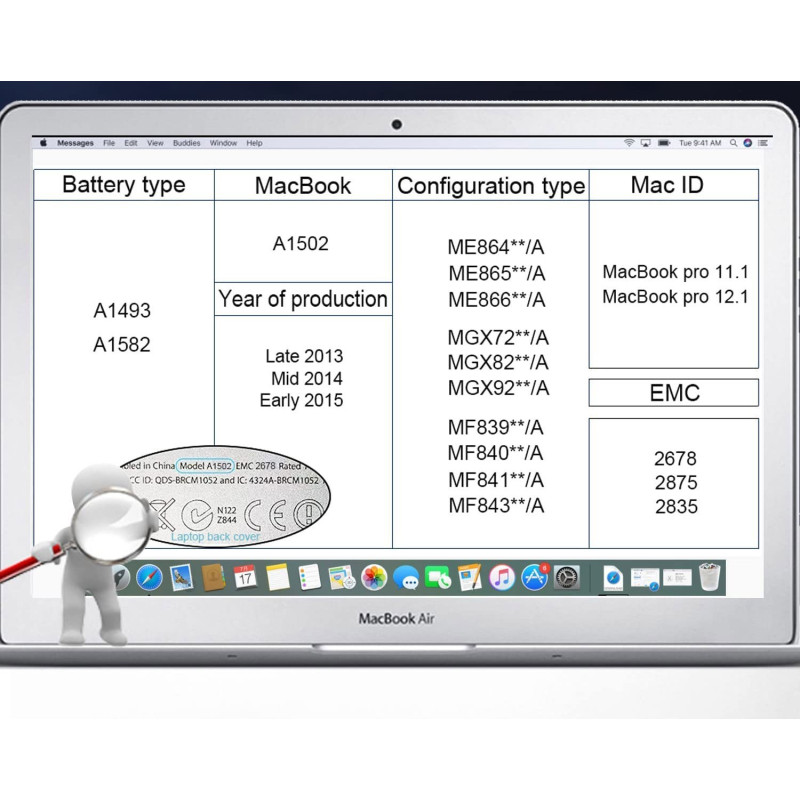Open Reminders from the dock

tap(309, 578)
